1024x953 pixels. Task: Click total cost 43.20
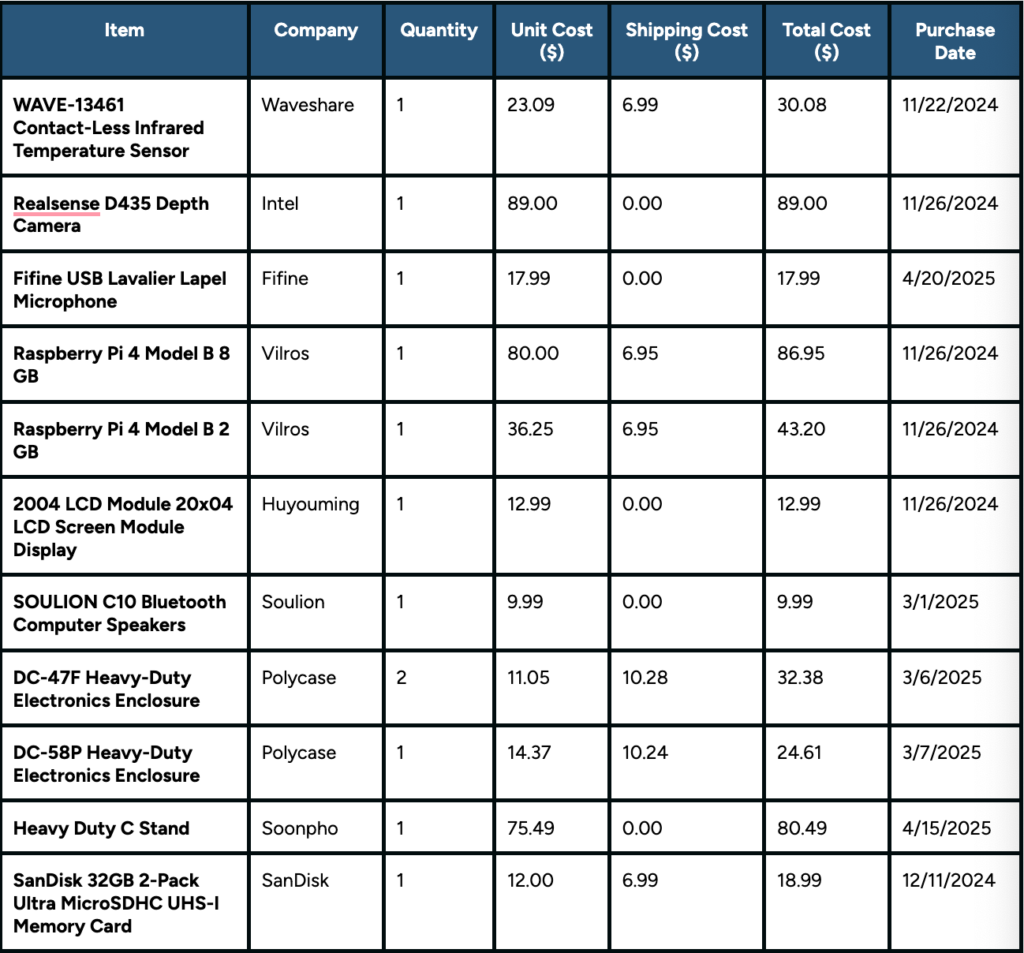point(827,440)
